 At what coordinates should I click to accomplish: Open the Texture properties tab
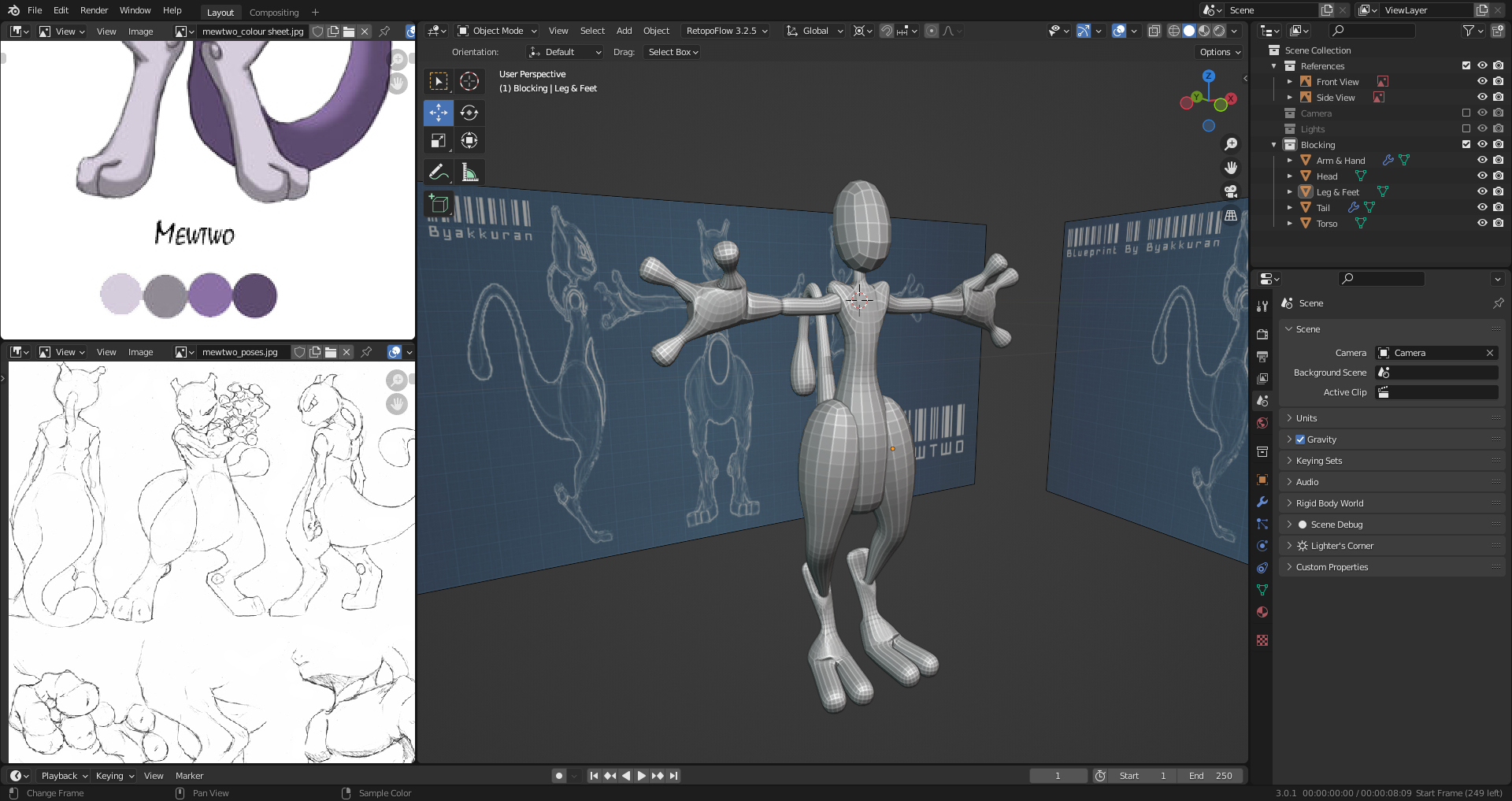click(1262, 640)
